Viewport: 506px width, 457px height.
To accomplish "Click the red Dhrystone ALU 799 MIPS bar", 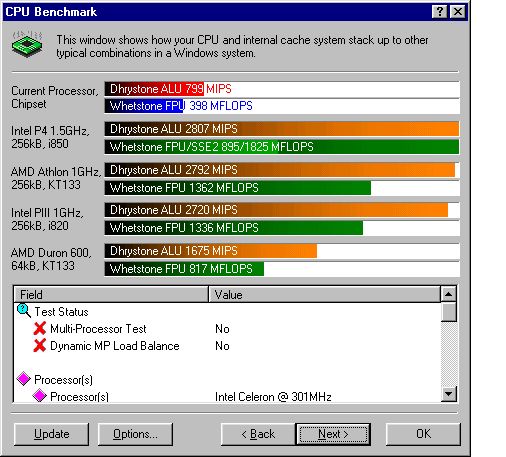I will coord(154,89).
